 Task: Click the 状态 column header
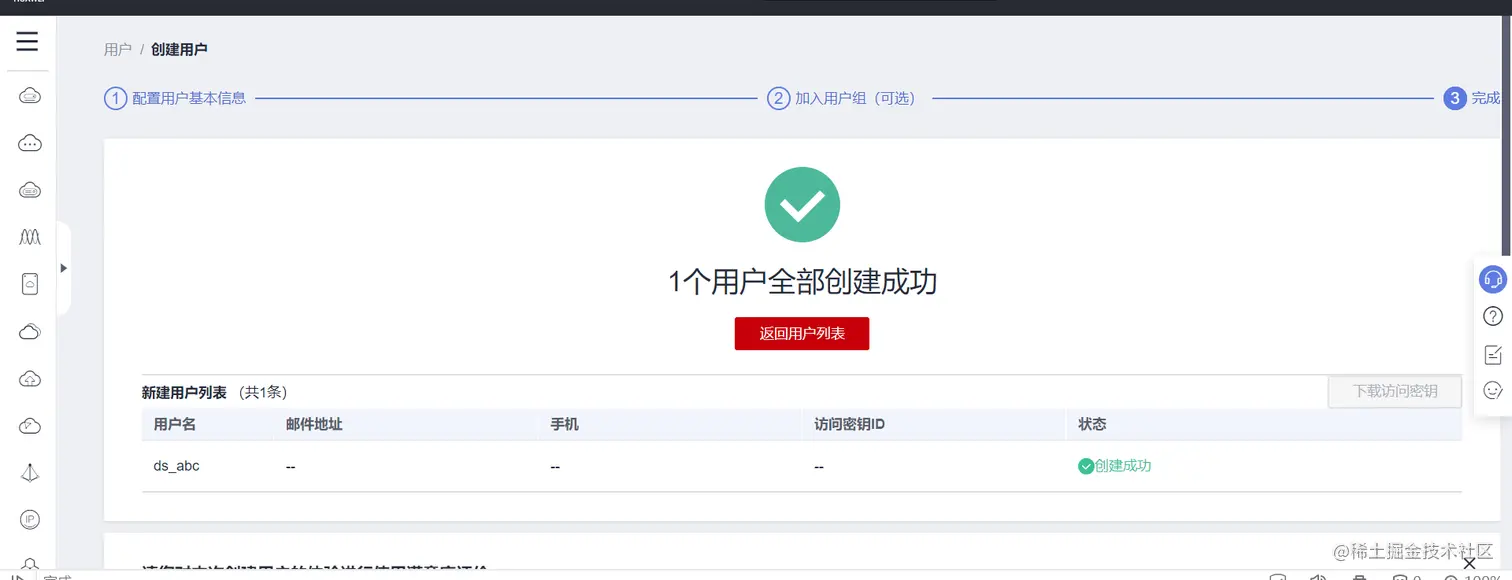1092,424
